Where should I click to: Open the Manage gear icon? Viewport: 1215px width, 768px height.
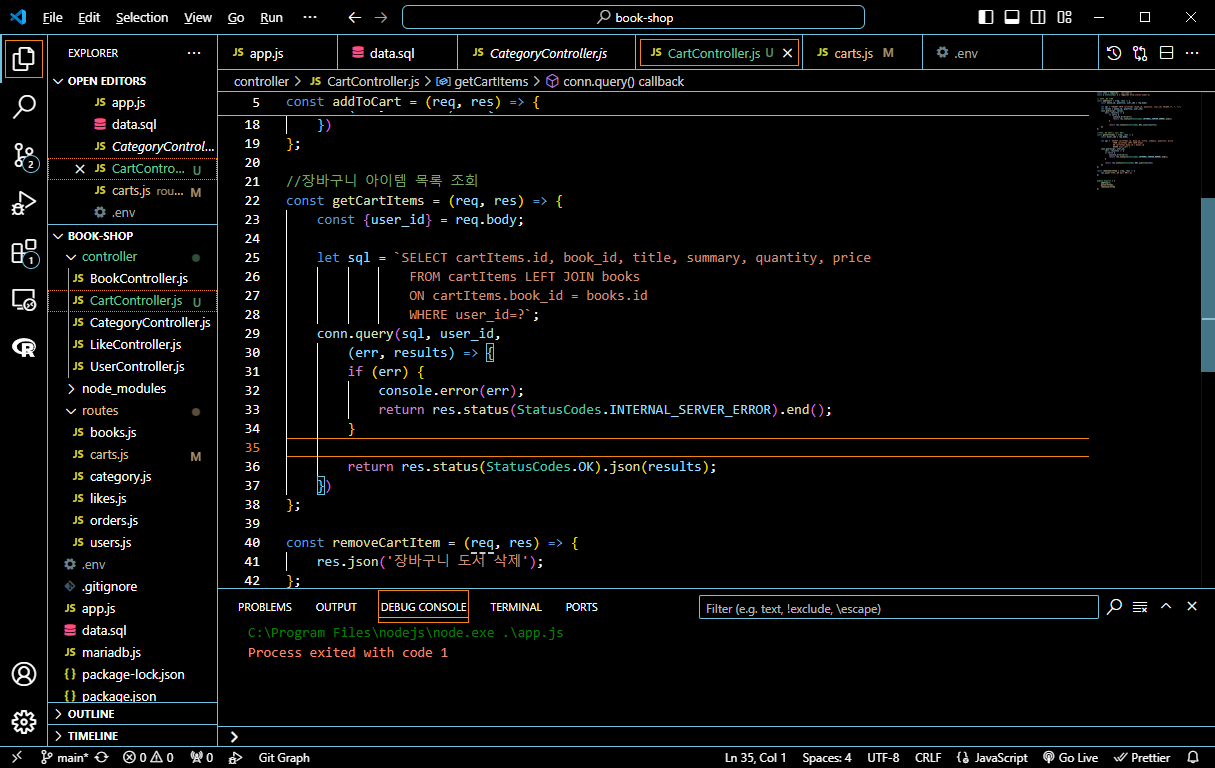click(24, 722)
